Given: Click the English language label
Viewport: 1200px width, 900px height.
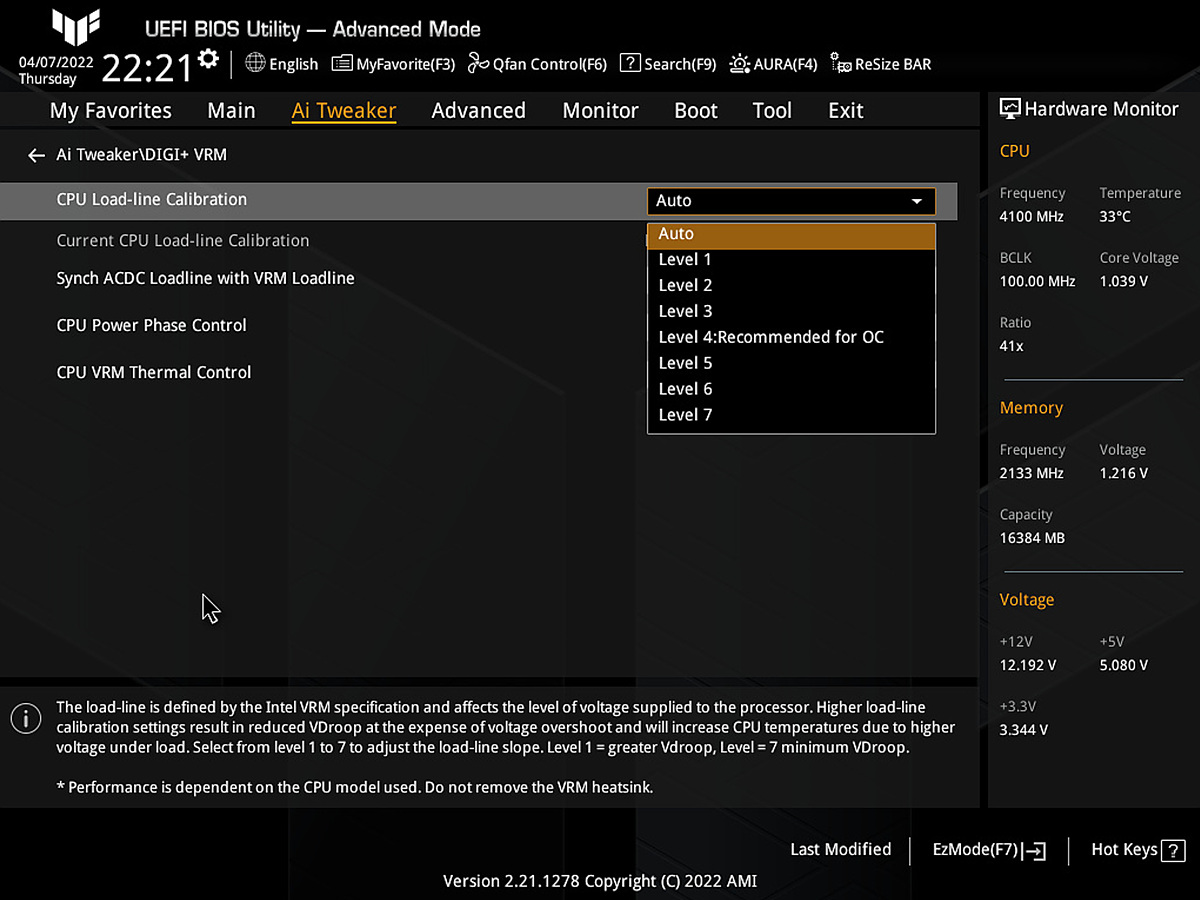Looking at the screenshot, I should point(294,64).
